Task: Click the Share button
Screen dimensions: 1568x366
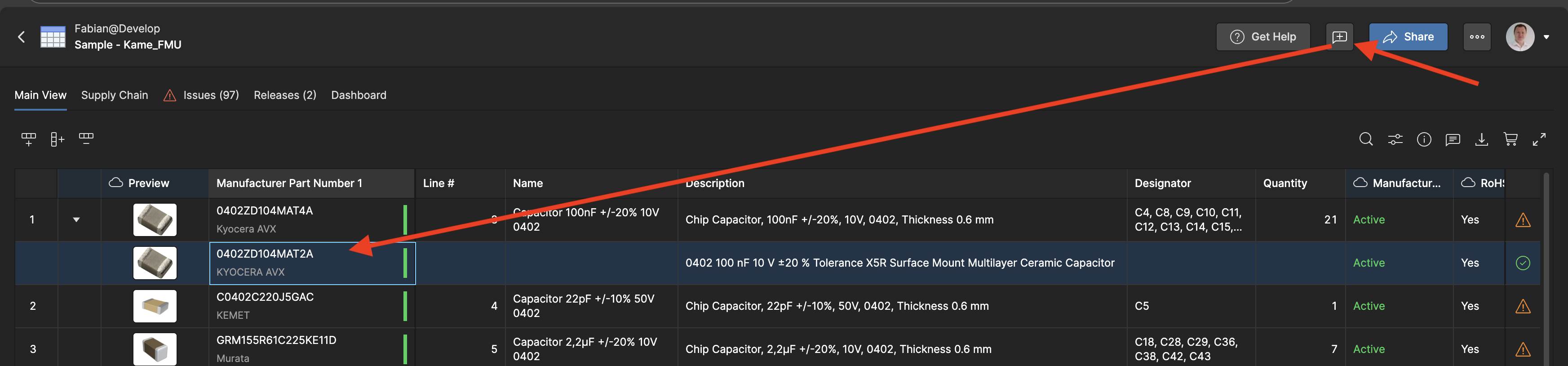Action: pos(1408,37)
